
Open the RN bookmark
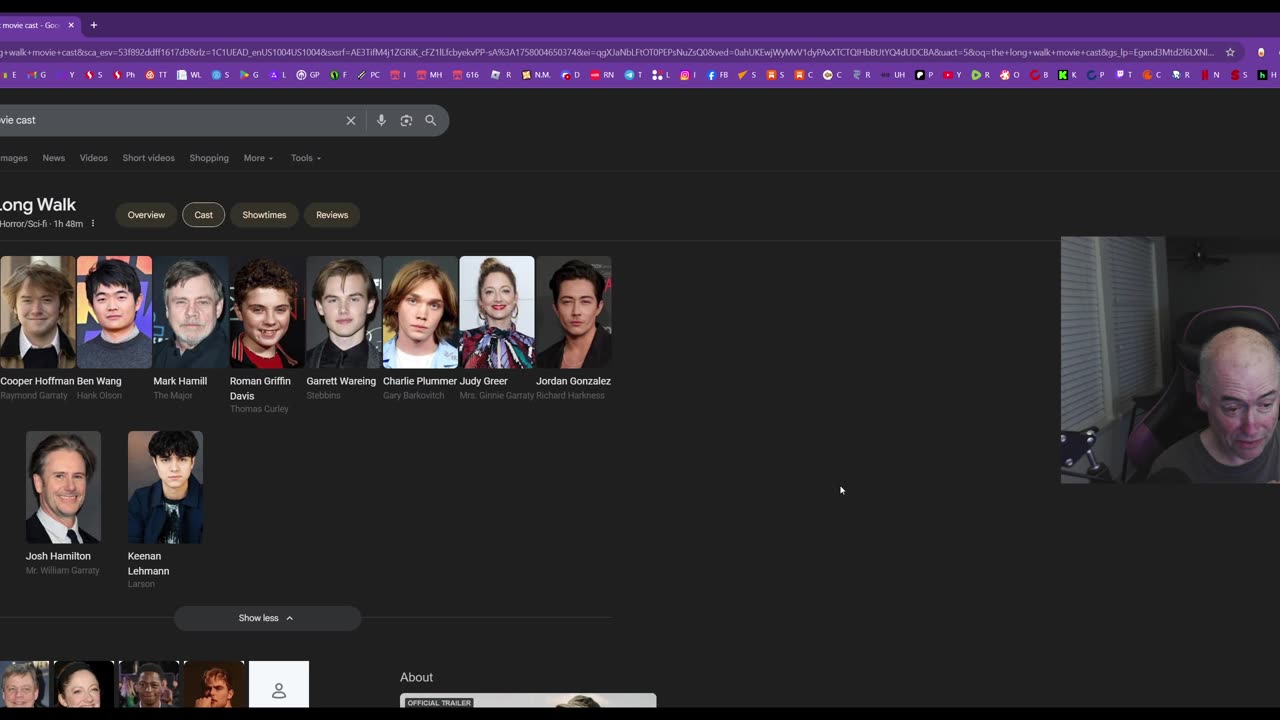coord(602,75)
